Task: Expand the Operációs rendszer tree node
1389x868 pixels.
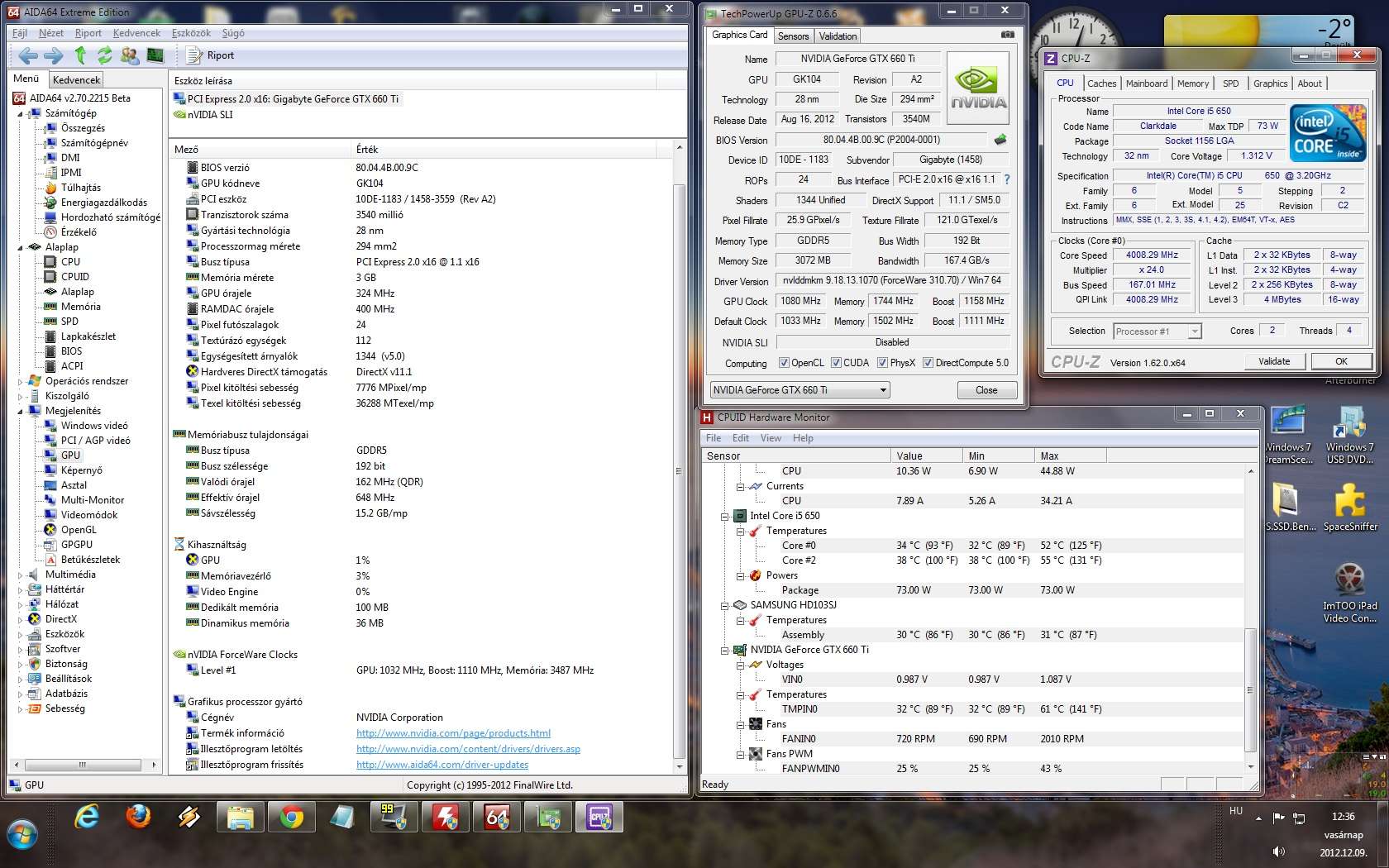Action: [x=20, y=381]
